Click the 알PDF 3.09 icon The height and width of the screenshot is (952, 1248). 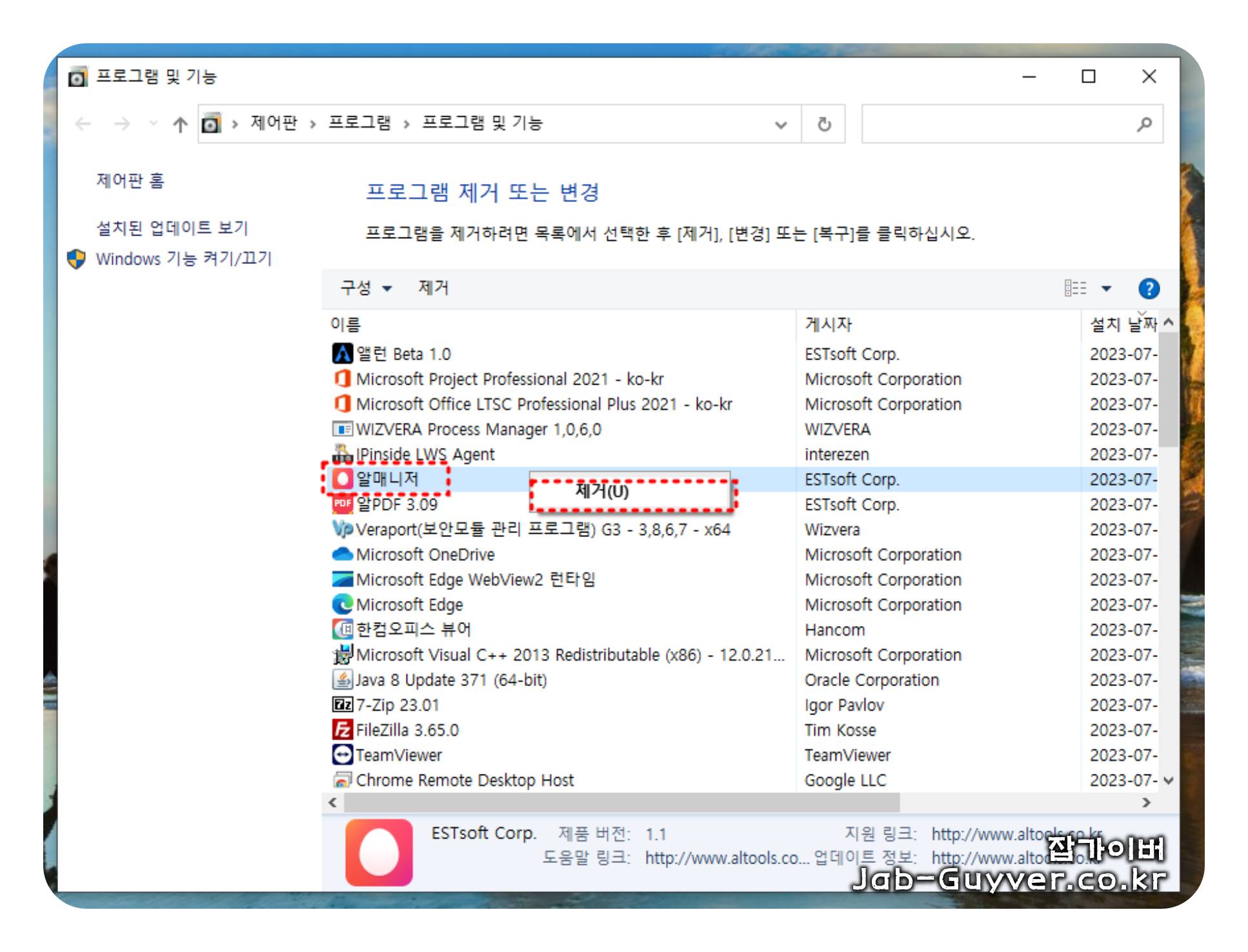(342, 504)
